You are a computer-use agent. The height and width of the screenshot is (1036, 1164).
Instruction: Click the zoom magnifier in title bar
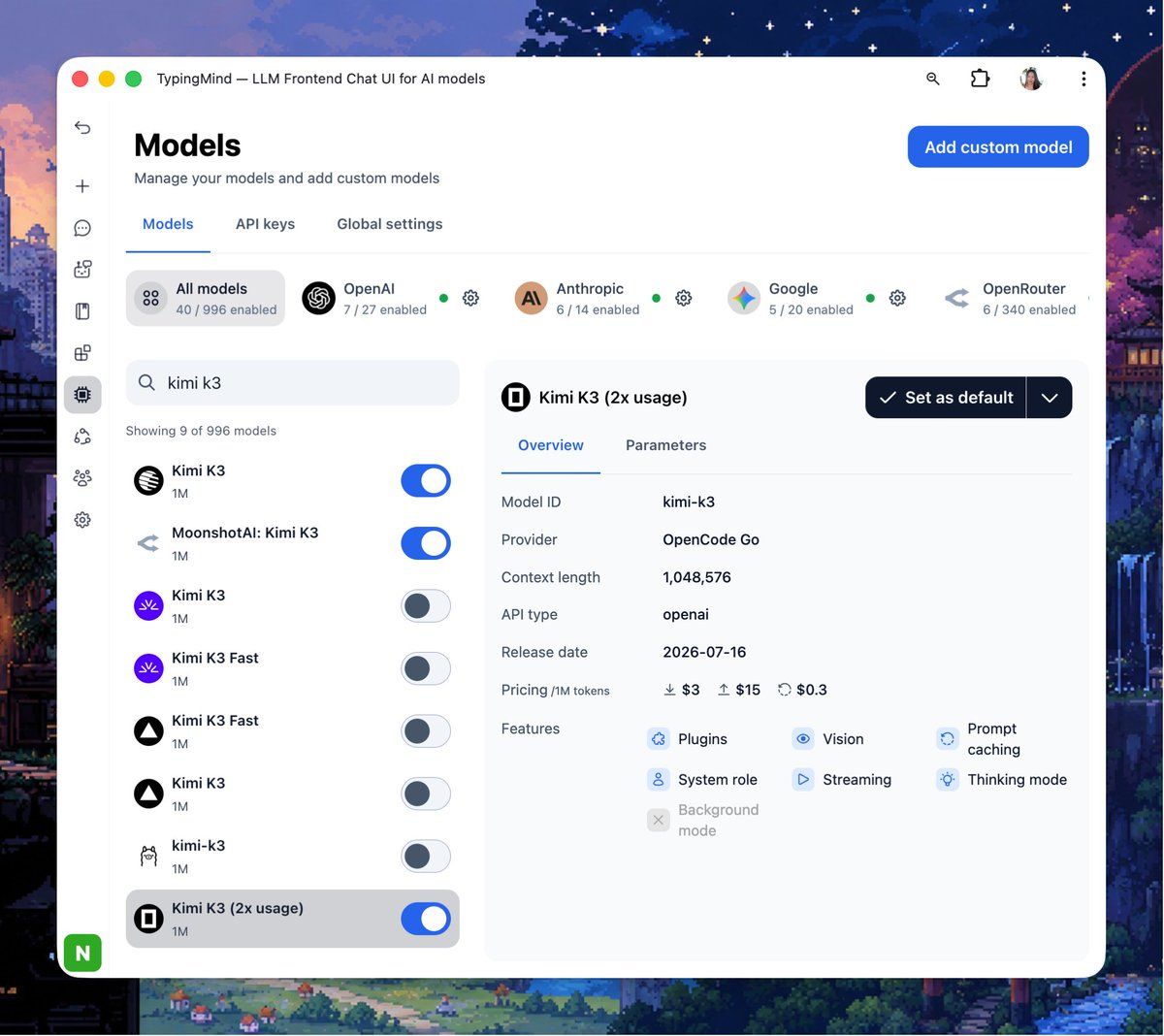933,79
